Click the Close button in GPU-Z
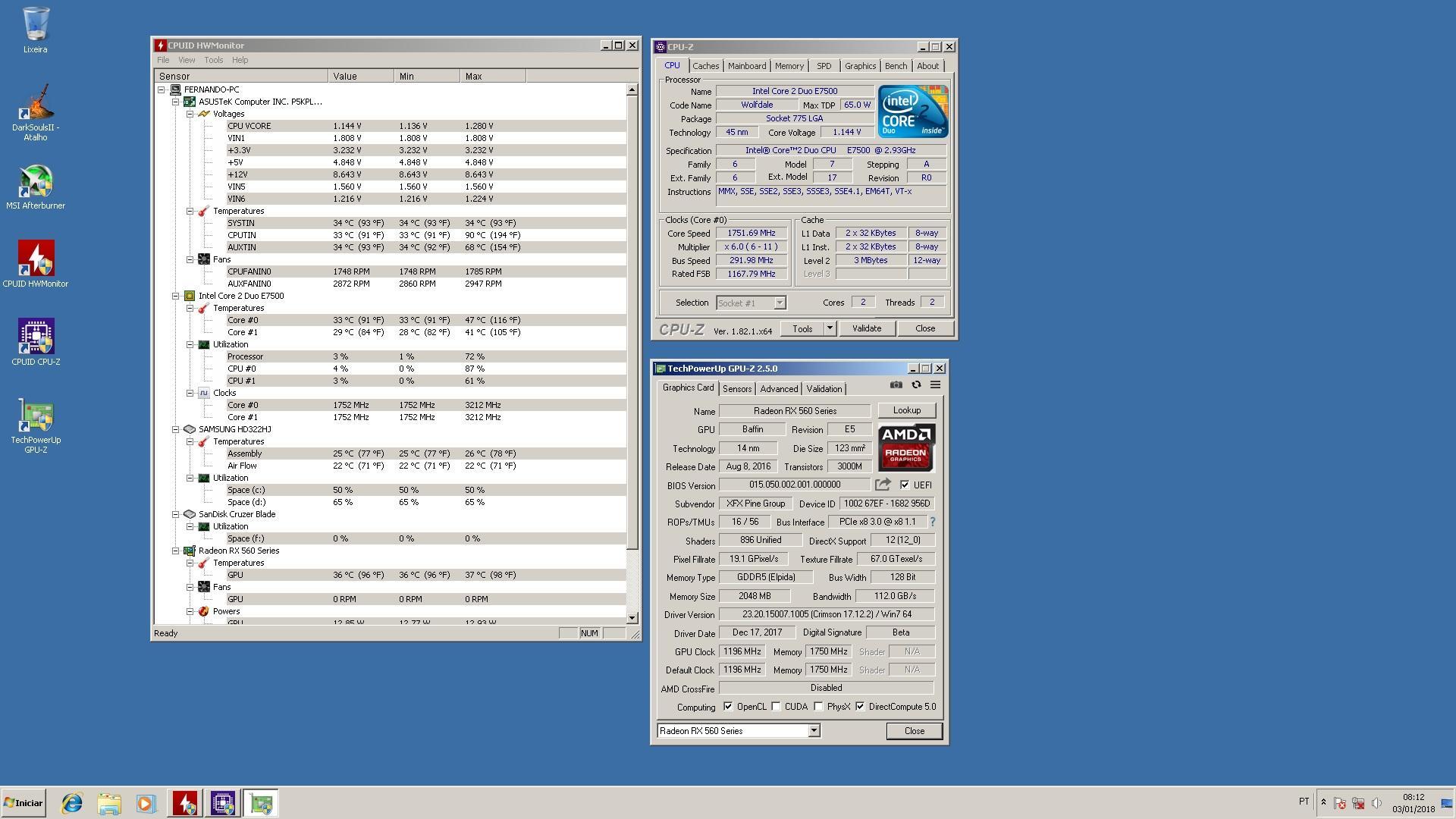 [x=915, y=731]
